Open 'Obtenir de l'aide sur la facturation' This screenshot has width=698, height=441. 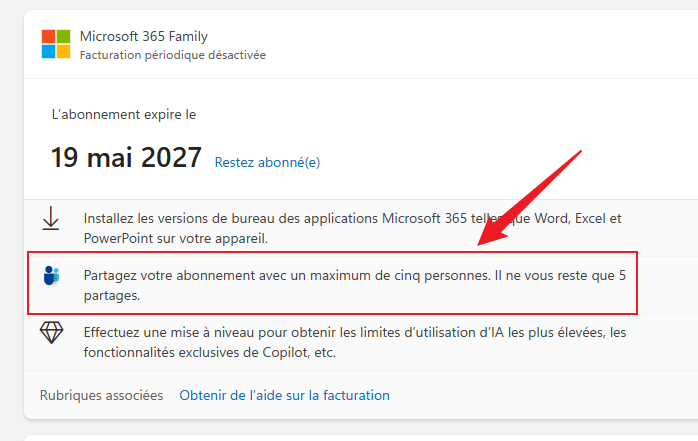pyautogui.click(x=284, y=395)
